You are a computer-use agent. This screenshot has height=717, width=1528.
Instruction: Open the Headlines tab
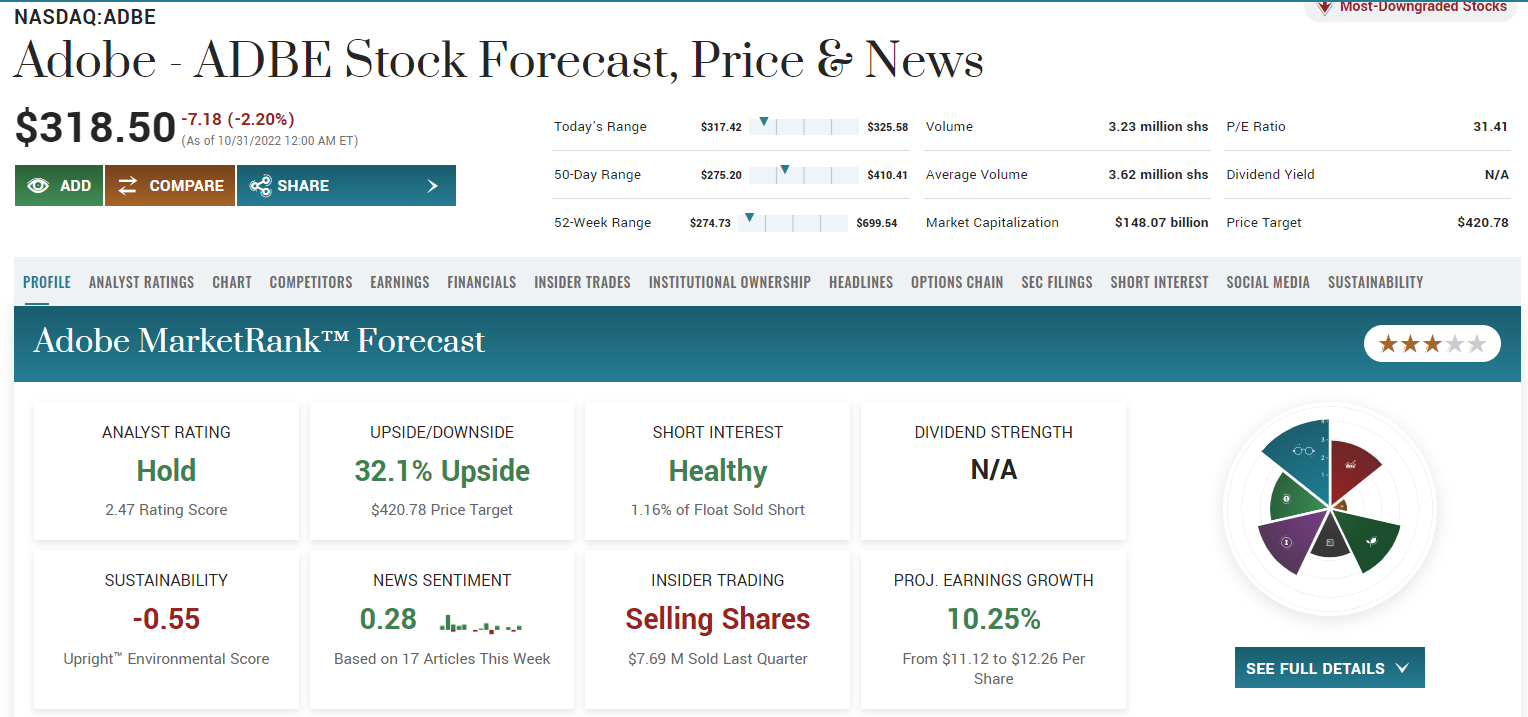point(861,282)
